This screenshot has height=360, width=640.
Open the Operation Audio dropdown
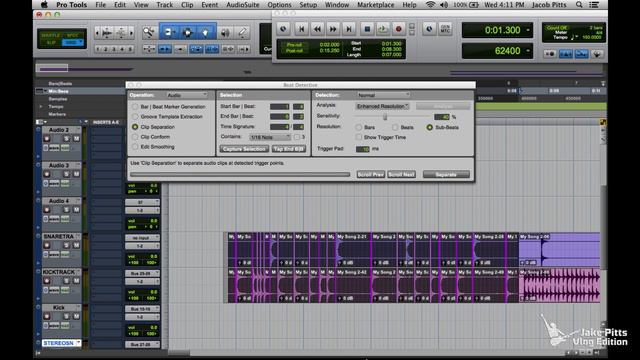[x=187, y=95]
